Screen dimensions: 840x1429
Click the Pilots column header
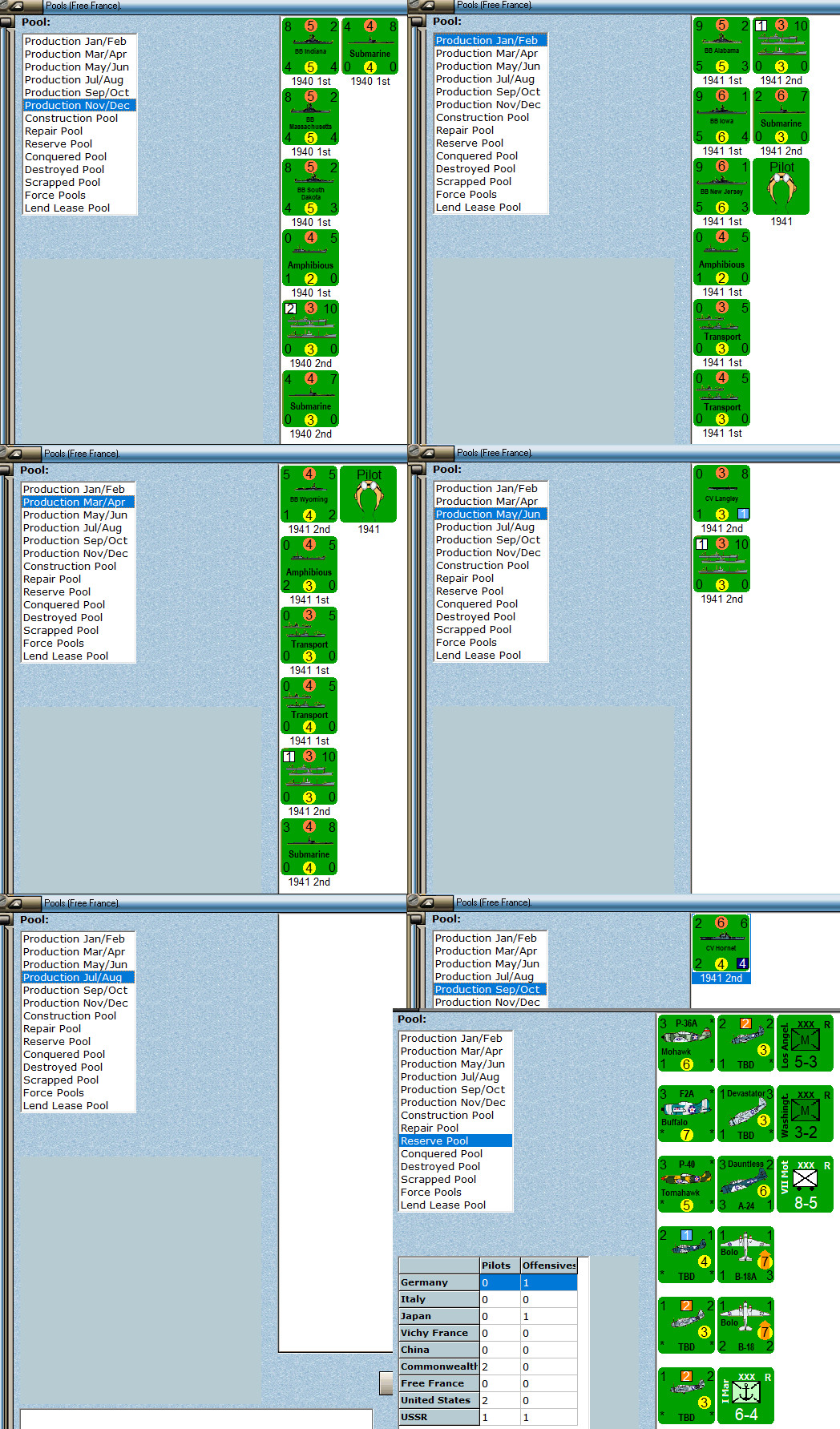pyautogui.click(x=500, y=1266)
